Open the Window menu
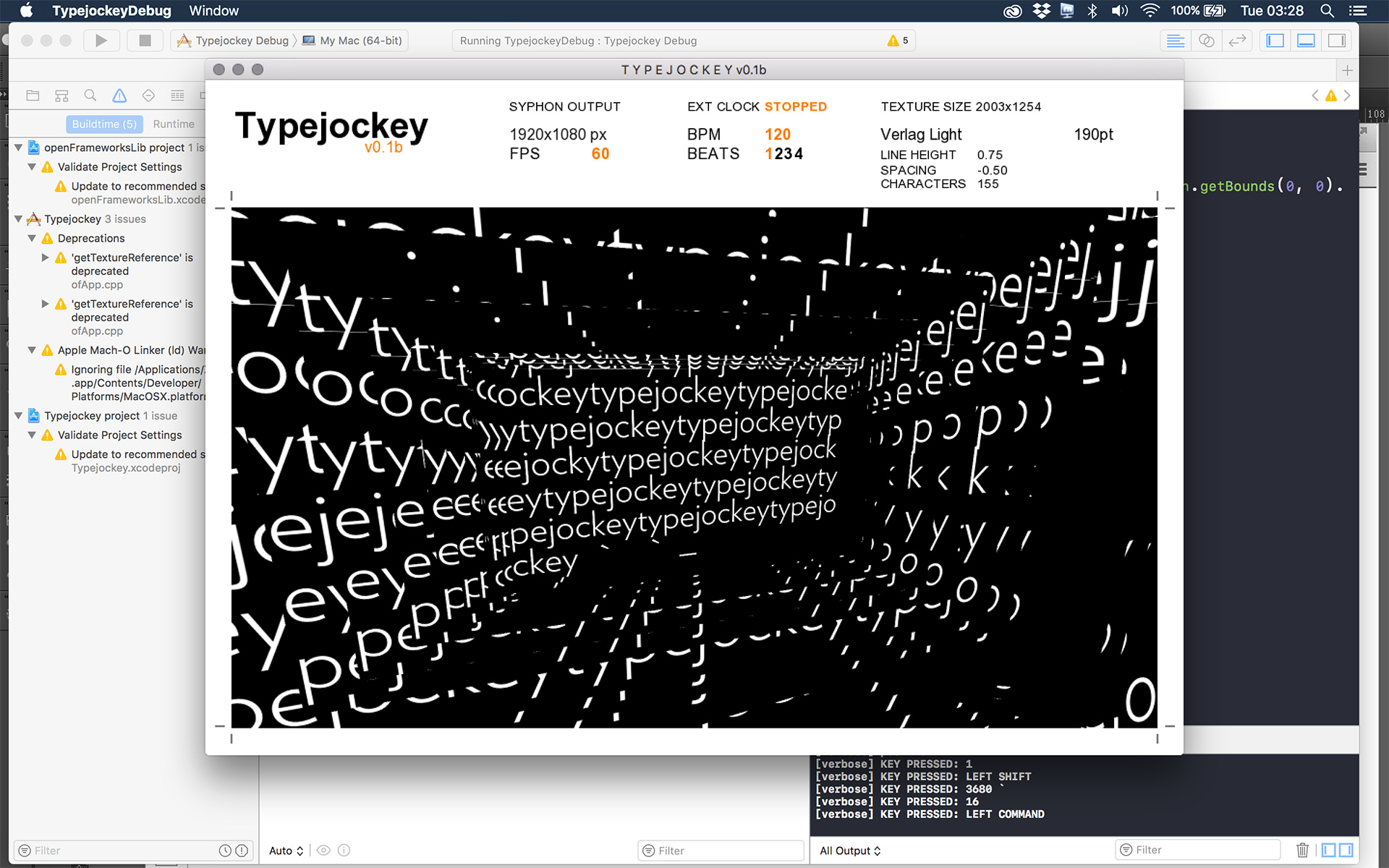The height and width of the screenshot is (868, 1389). [x=213, y=11]
